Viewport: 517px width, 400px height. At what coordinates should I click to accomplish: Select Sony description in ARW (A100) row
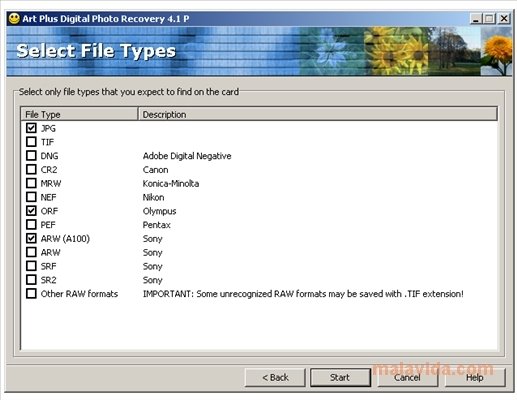click(x=152, y=239)
